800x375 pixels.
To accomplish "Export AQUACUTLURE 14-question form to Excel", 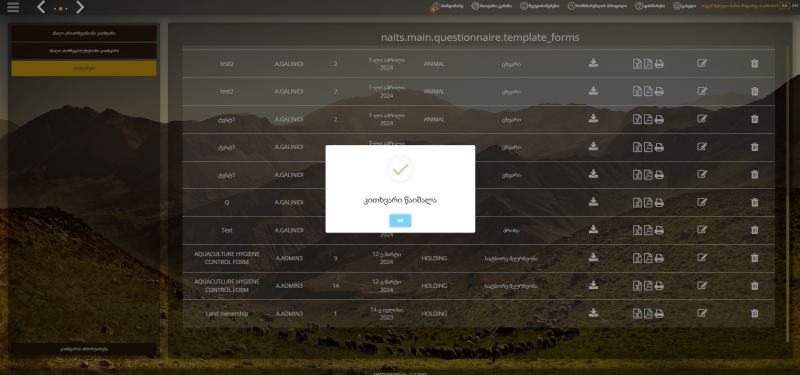I will [637, 286].
